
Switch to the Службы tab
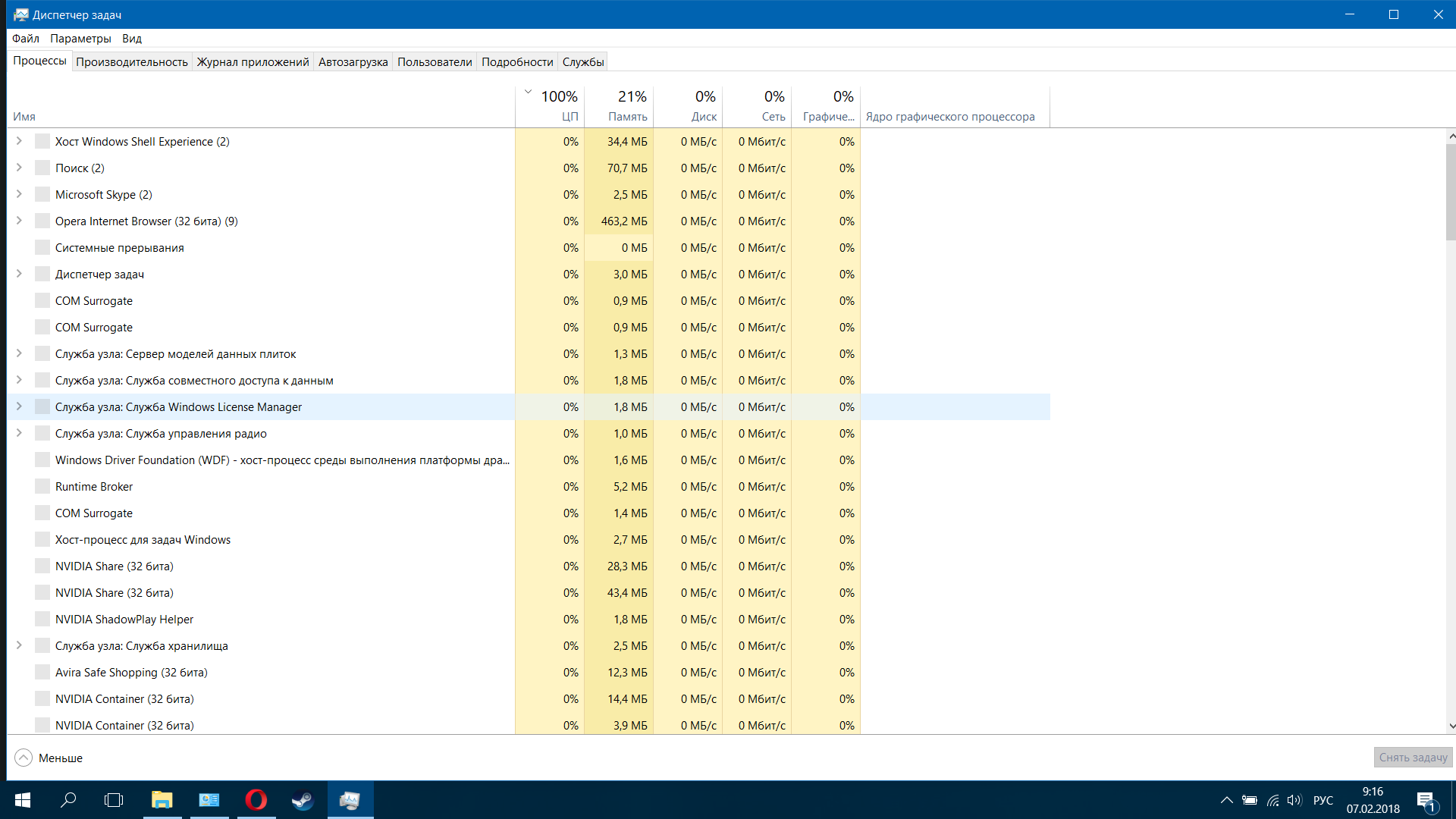coord(583,62)
